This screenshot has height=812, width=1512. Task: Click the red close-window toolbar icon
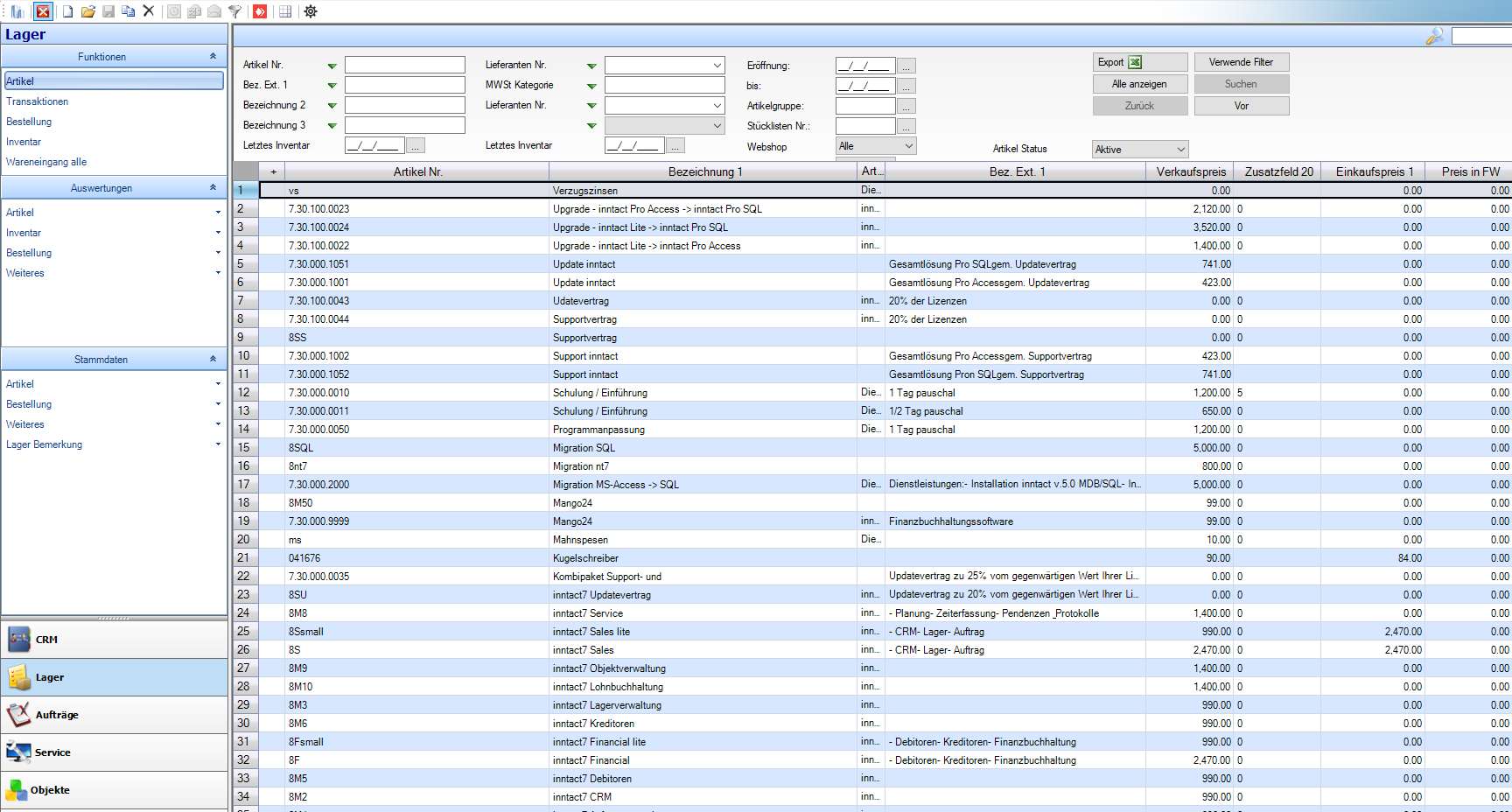pyautogui.click(x=42, y=11)
